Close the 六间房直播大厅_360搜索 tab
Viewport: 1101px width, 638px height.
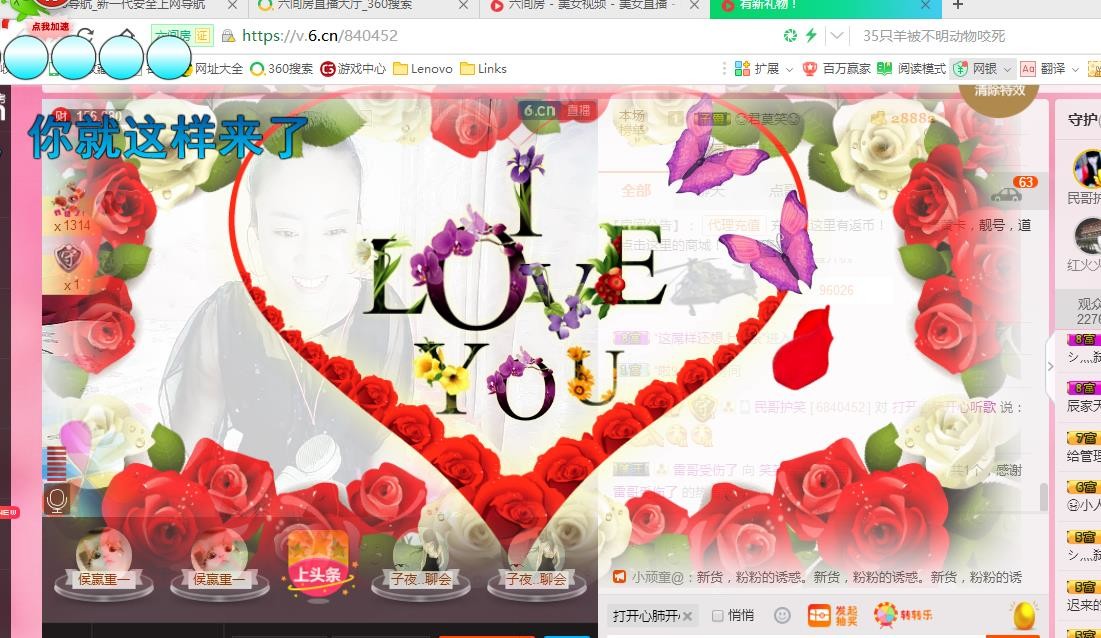[x=463, y=6]
